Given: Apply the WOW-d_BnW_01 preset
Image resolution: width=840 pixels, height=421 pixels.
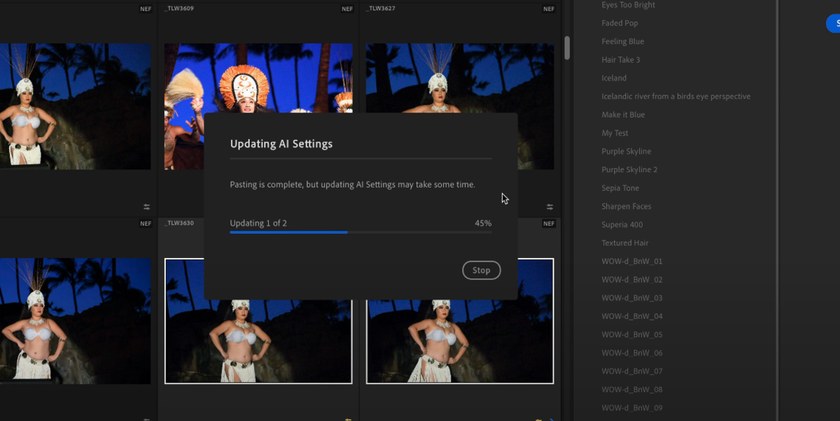Looking at the screenshot, I should point(632,261).
